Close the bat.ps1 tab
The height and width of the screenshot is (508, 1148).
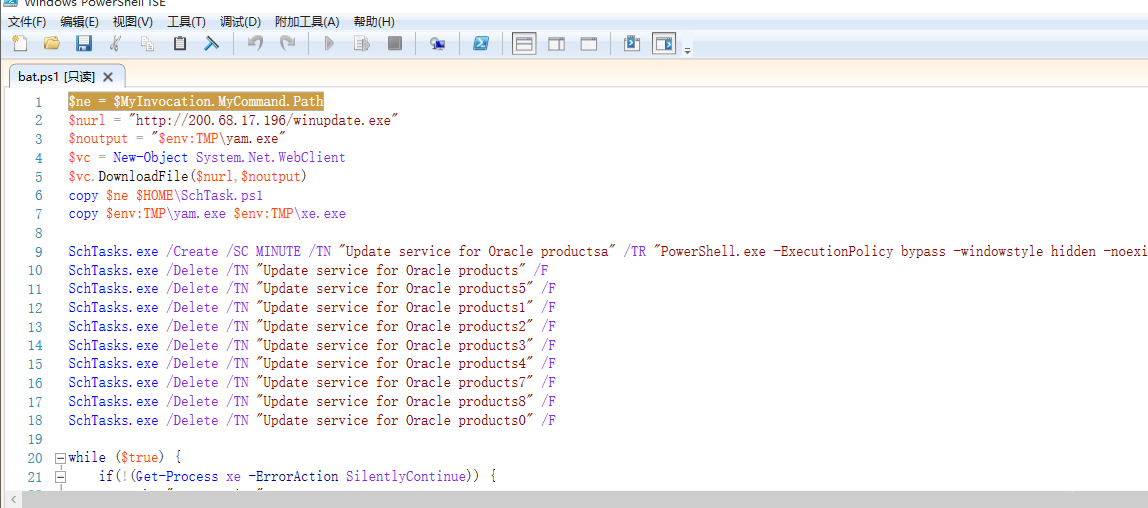pos(108,77)
